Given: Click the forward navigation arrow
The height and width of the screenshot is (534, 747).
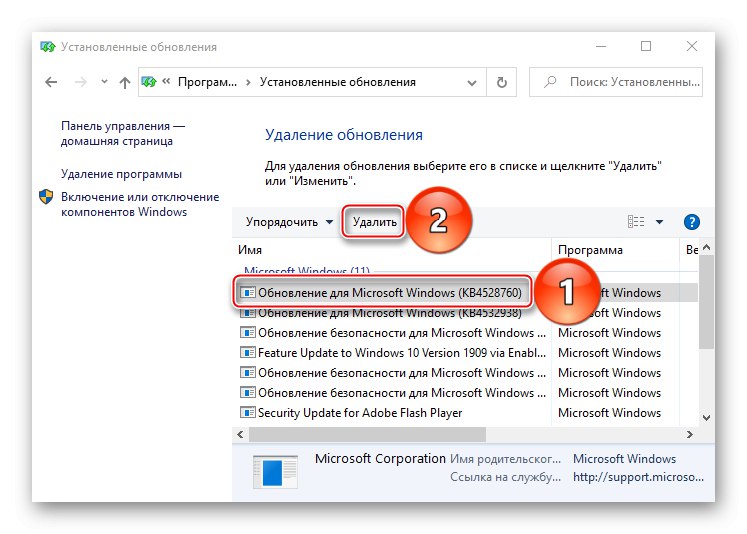Looking at the screenshot, I should 81,82.
